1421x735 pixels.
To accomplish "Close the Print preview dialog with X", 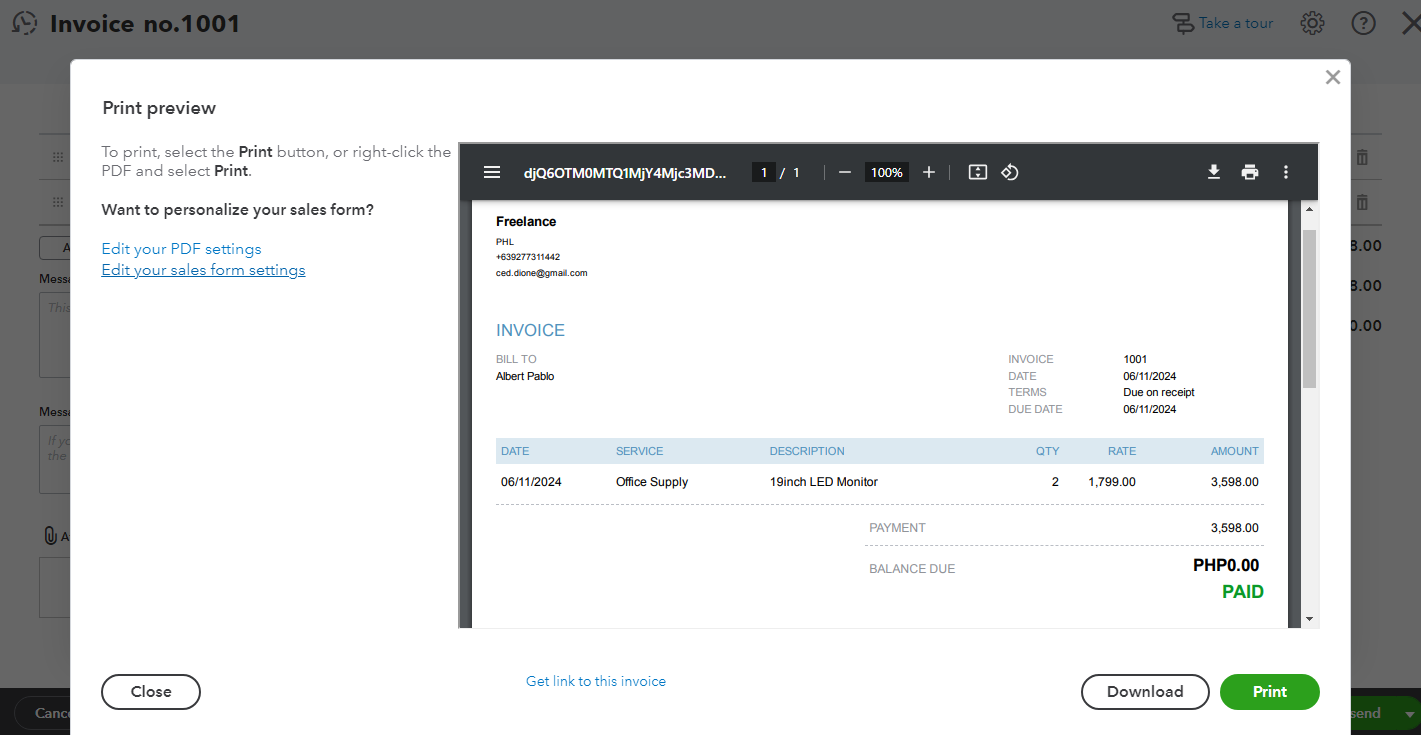I will click(x=1332, y=77).
